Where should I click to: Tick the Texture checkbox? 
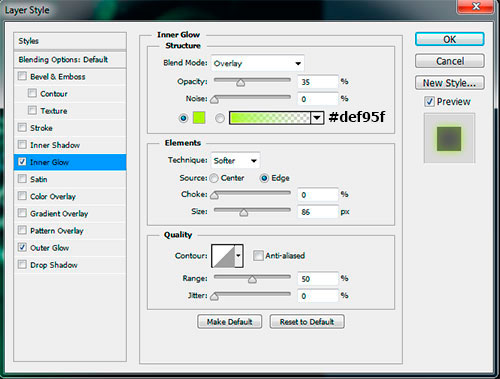point(32,110)
